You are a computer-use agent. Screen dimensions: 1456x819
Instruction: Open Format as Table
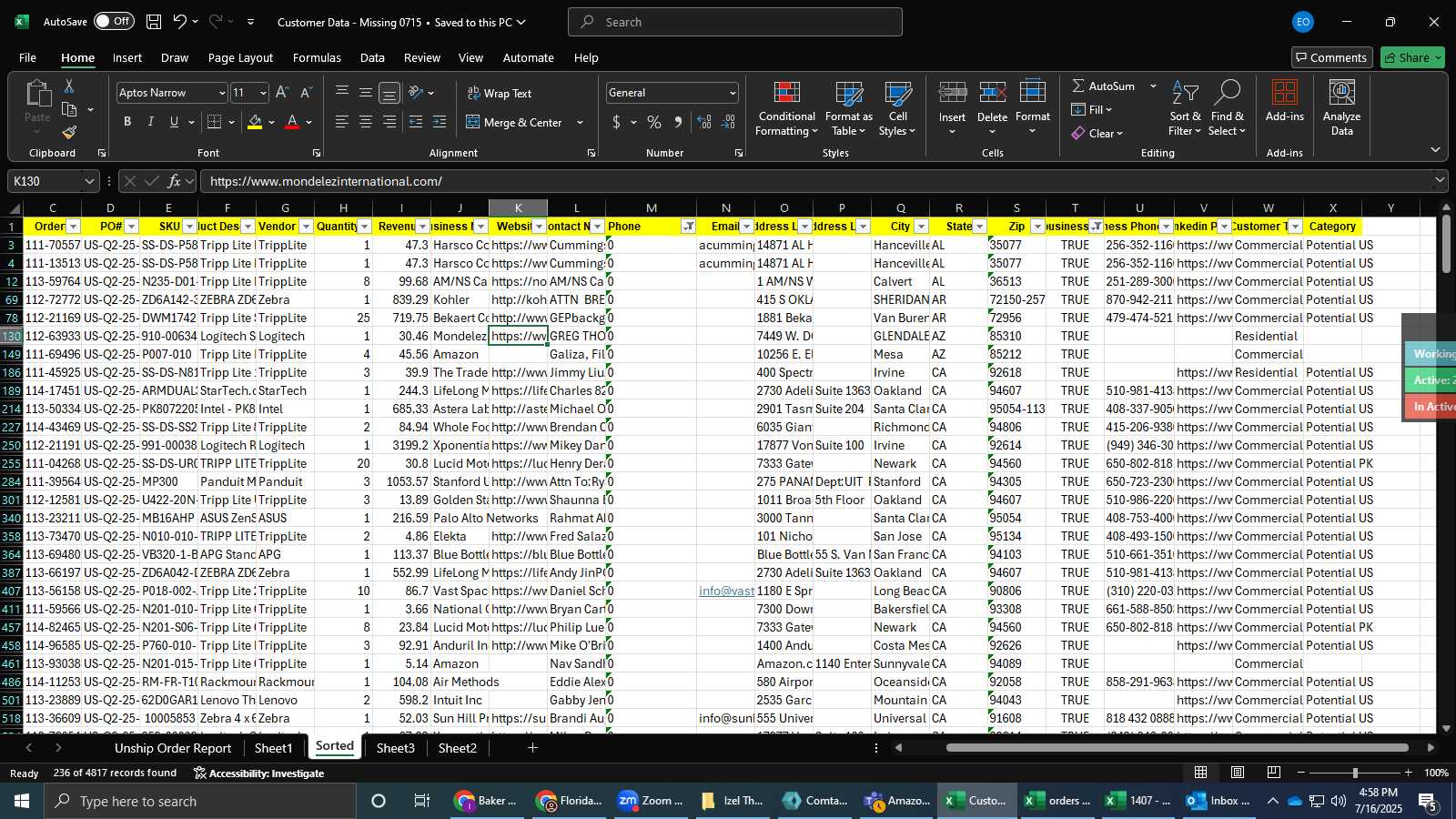849,109
